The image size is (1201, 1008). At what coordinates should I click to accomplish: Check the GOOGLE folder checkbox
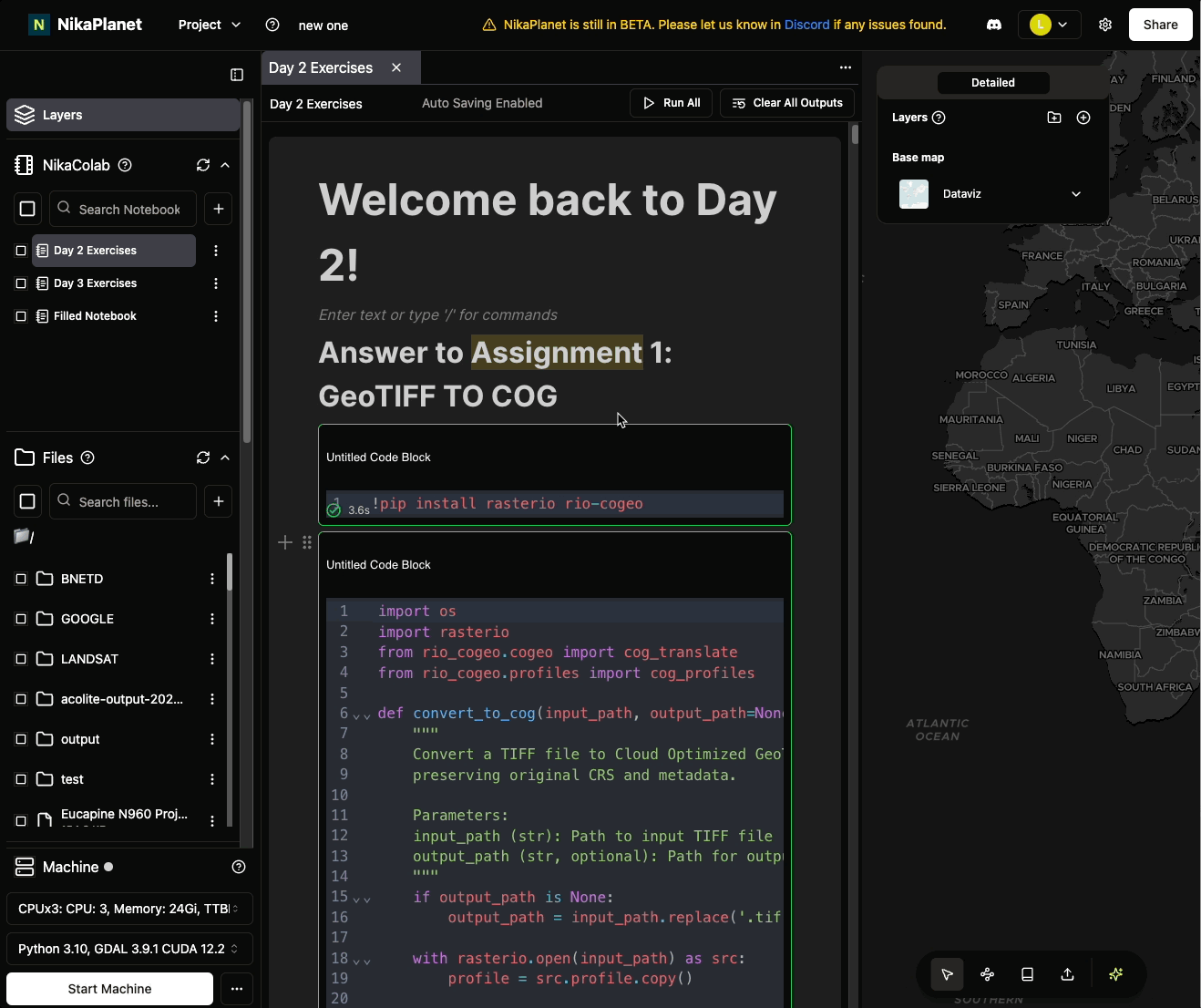[x=21, y=619]
